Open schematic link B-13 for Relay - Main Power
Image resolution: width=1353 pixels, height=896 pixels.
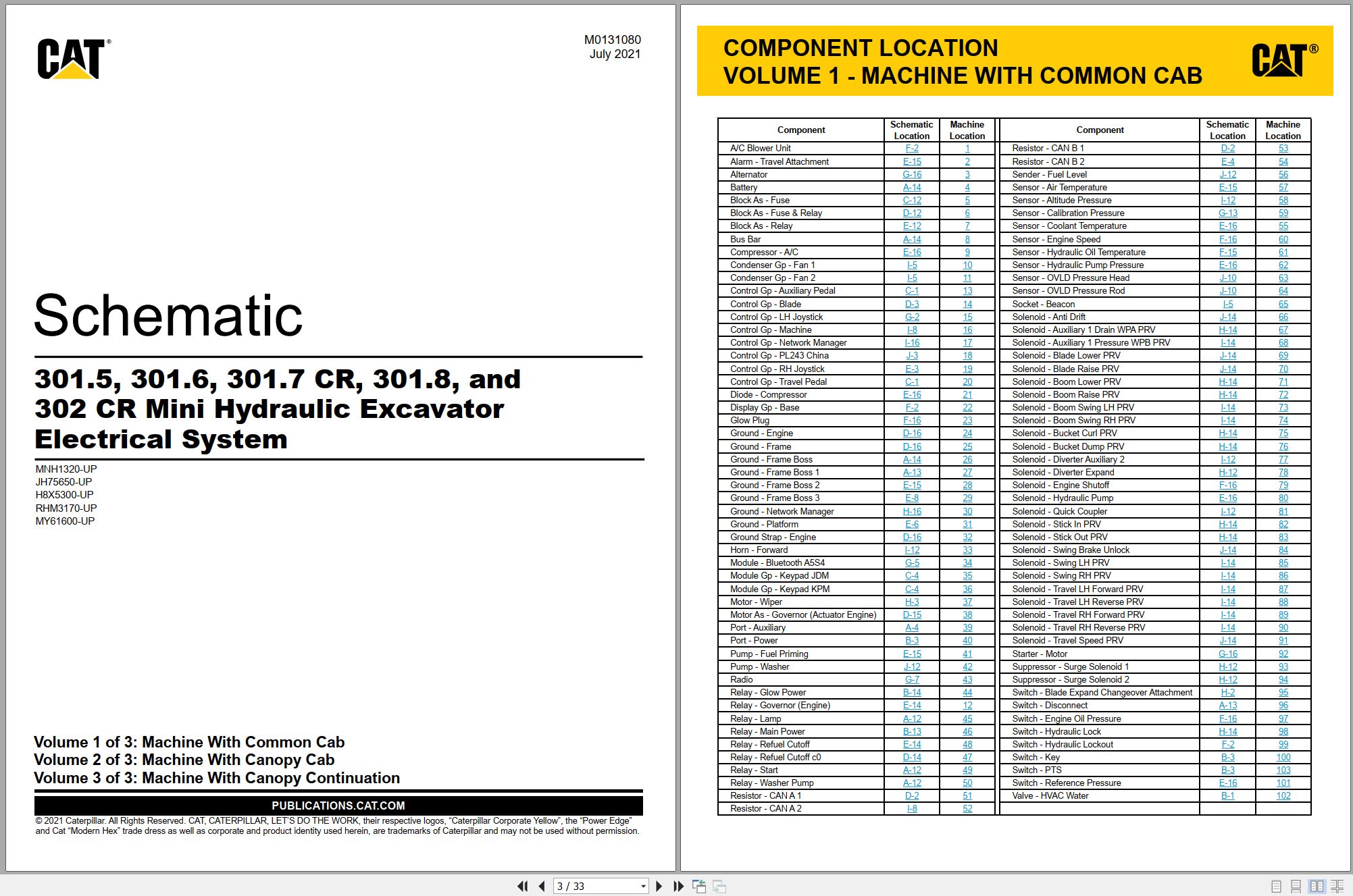[x=911, y=731]
